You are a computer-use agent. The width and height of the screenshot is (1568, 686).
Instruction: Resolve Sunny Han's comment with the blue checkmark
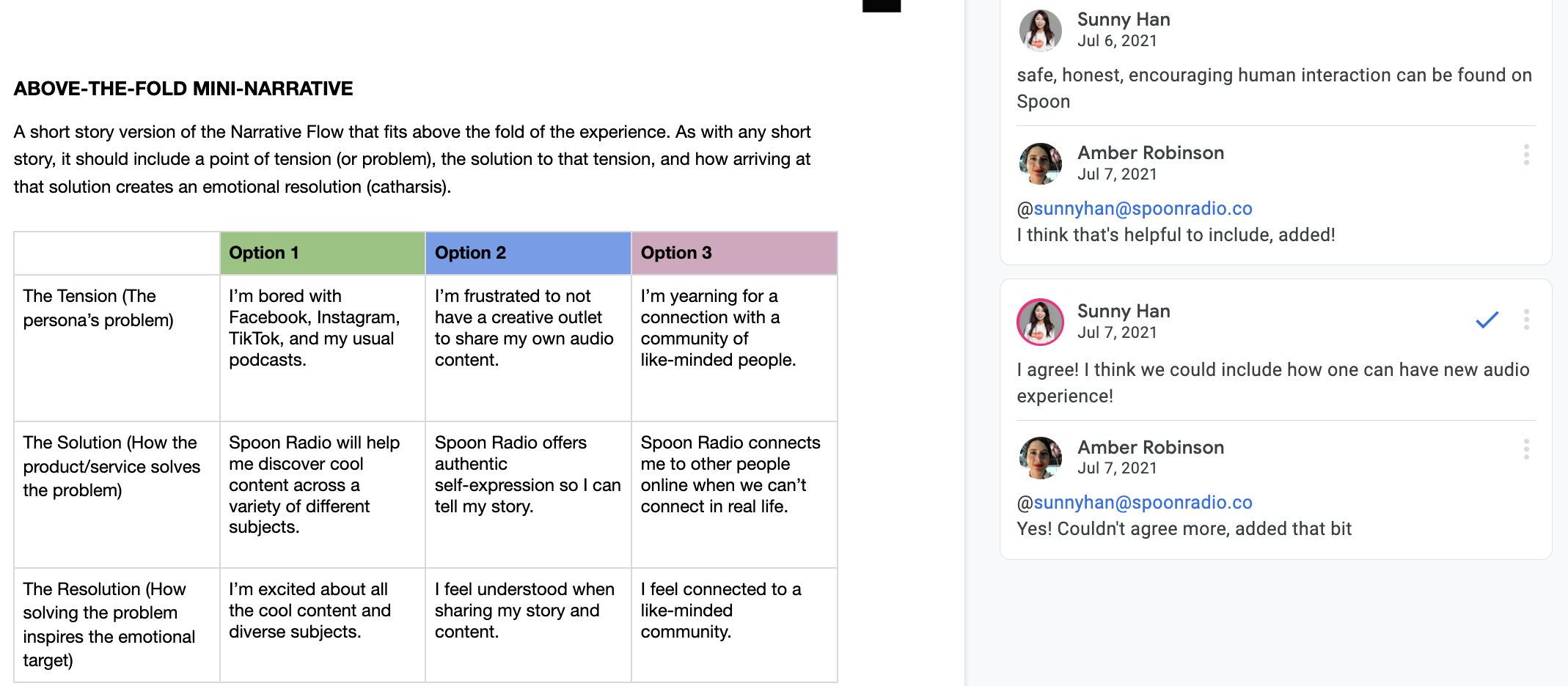pyautogui.click(x=1487, y=320)
